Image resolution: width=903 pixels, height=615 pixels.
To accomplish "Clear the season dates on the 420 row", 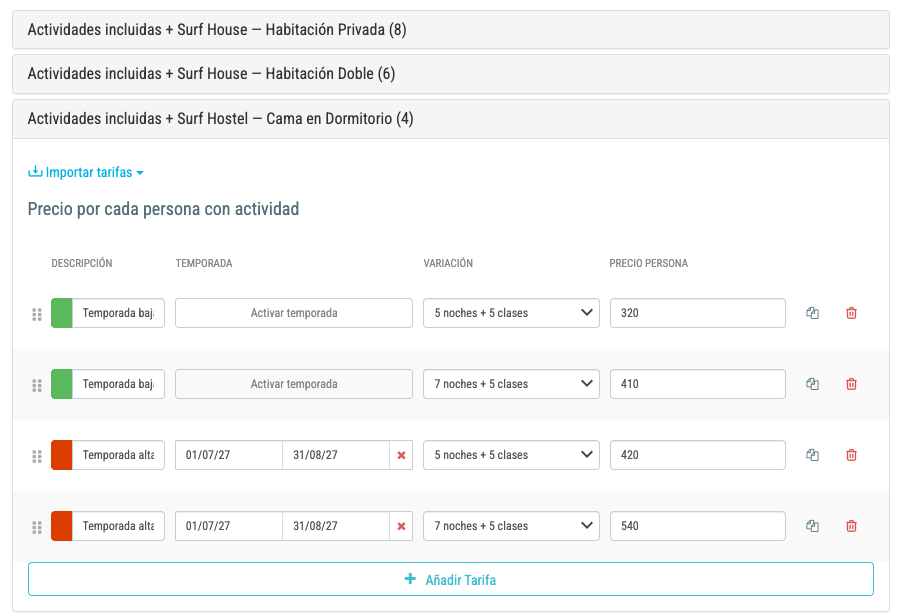I will [x=401, y=455].
